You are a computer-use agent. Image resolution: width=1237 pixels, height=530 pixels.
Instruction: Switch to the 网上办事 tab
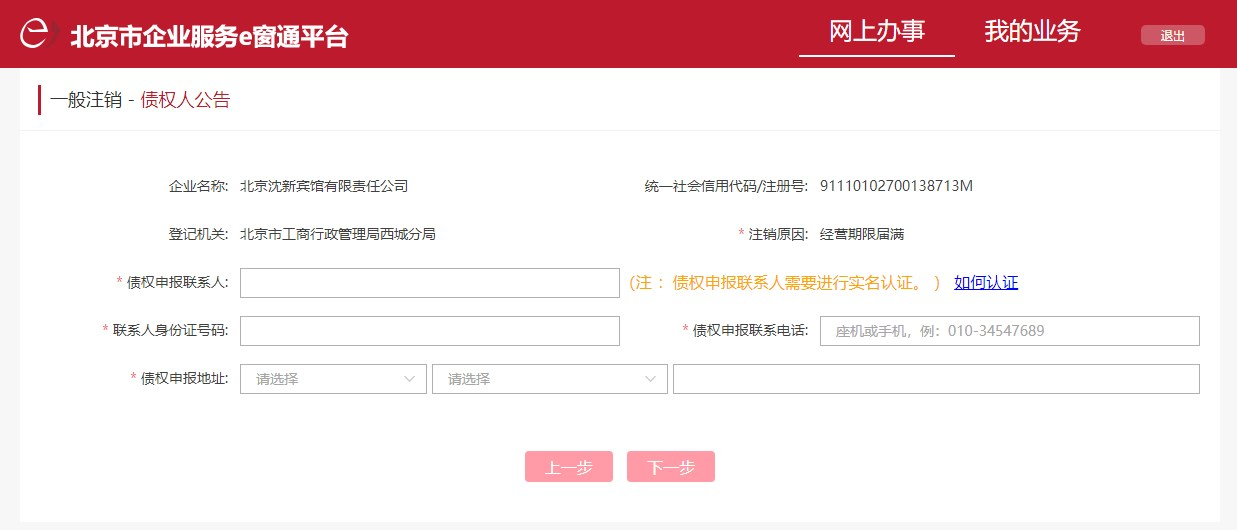tap(876, 32)
